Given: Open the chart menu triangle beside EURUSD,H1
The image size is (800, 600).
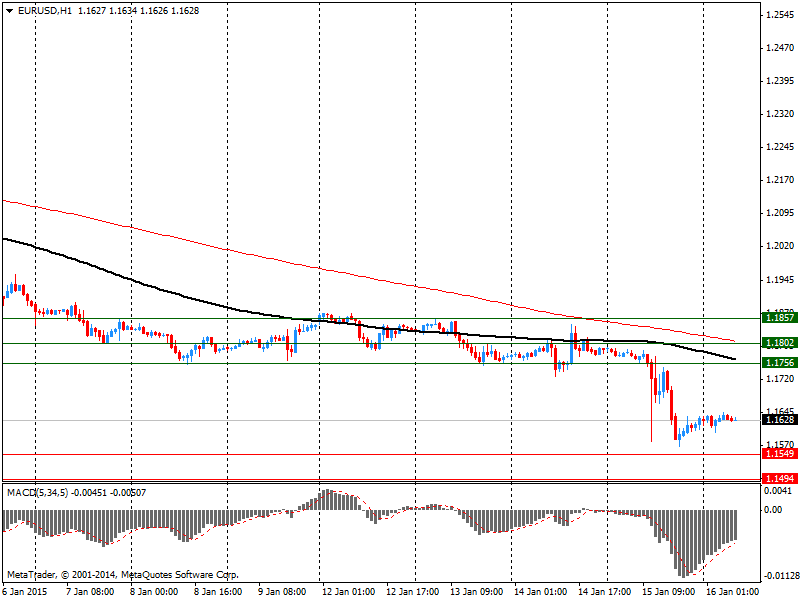Looking at the screenshot, I should point(10,11).
